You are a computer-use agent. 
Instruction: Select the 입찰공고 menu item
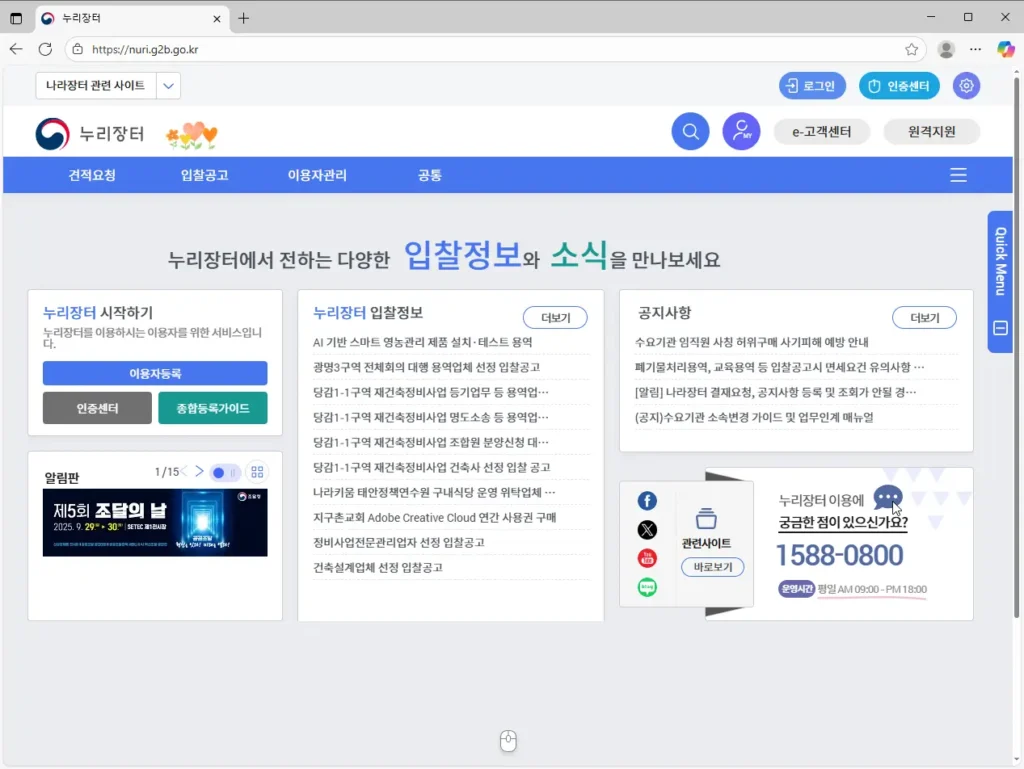[x=202, y=175]
